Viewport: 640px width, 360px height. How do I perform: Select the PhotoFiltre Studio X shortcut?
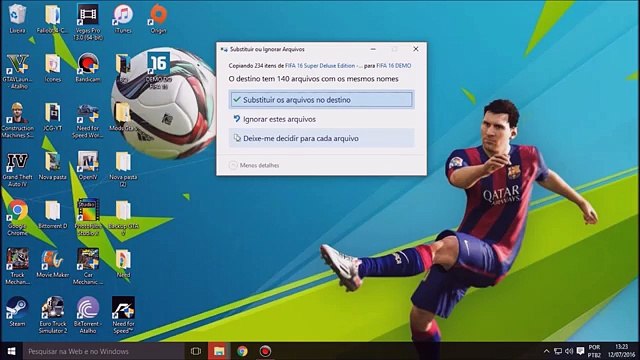coord(88,218)
